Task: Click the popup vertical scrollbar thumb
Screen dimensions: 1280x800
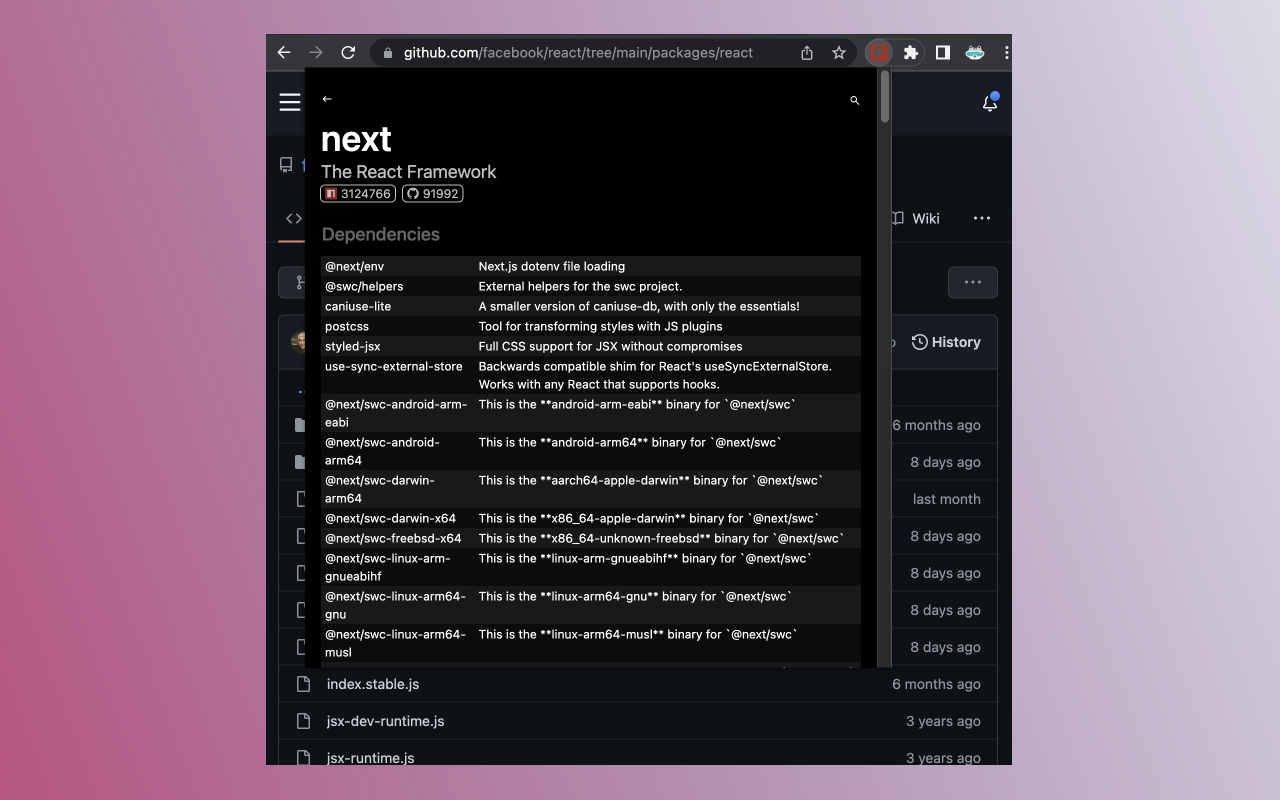Action: [885, 97]
